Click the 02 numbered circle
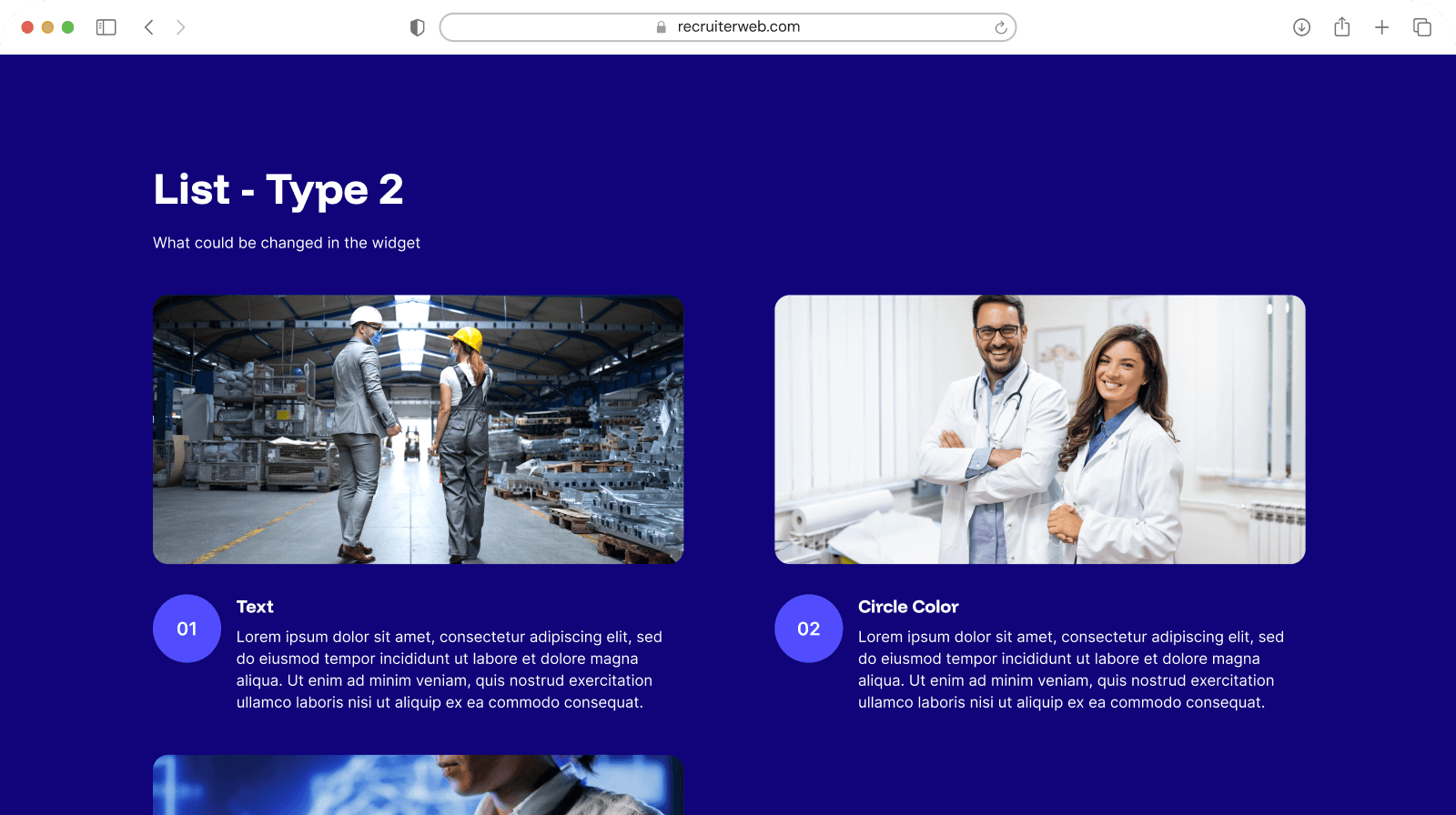 click(x=808, y=629)
